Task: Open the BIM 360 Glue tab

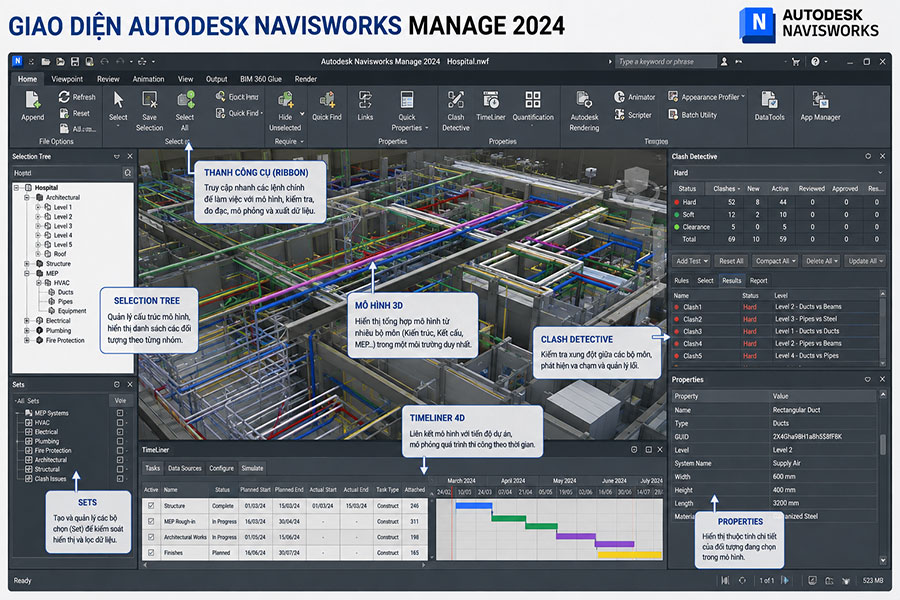Action: [261, 79]
